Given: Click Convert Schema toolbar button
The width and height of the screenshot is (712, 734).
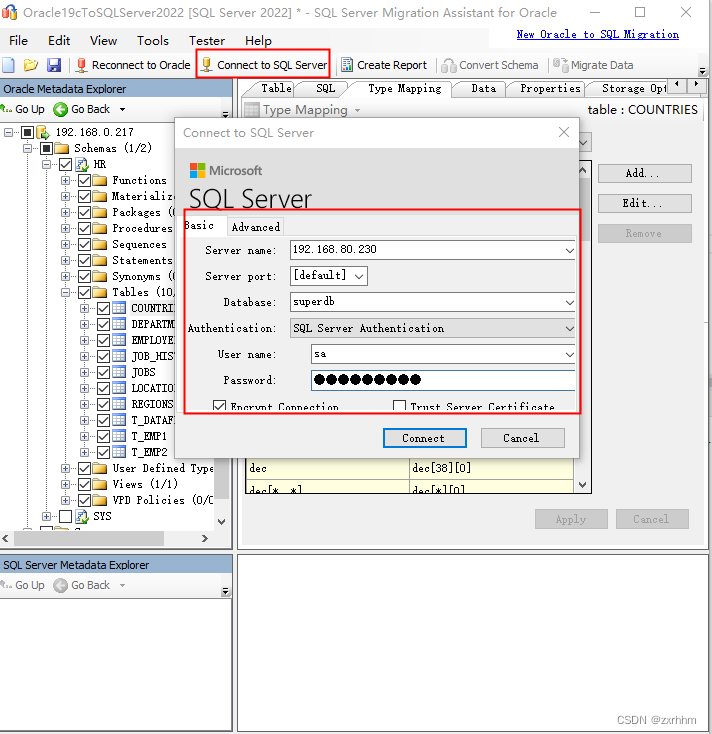Looking at the screenshot, I should pos(490,65).
